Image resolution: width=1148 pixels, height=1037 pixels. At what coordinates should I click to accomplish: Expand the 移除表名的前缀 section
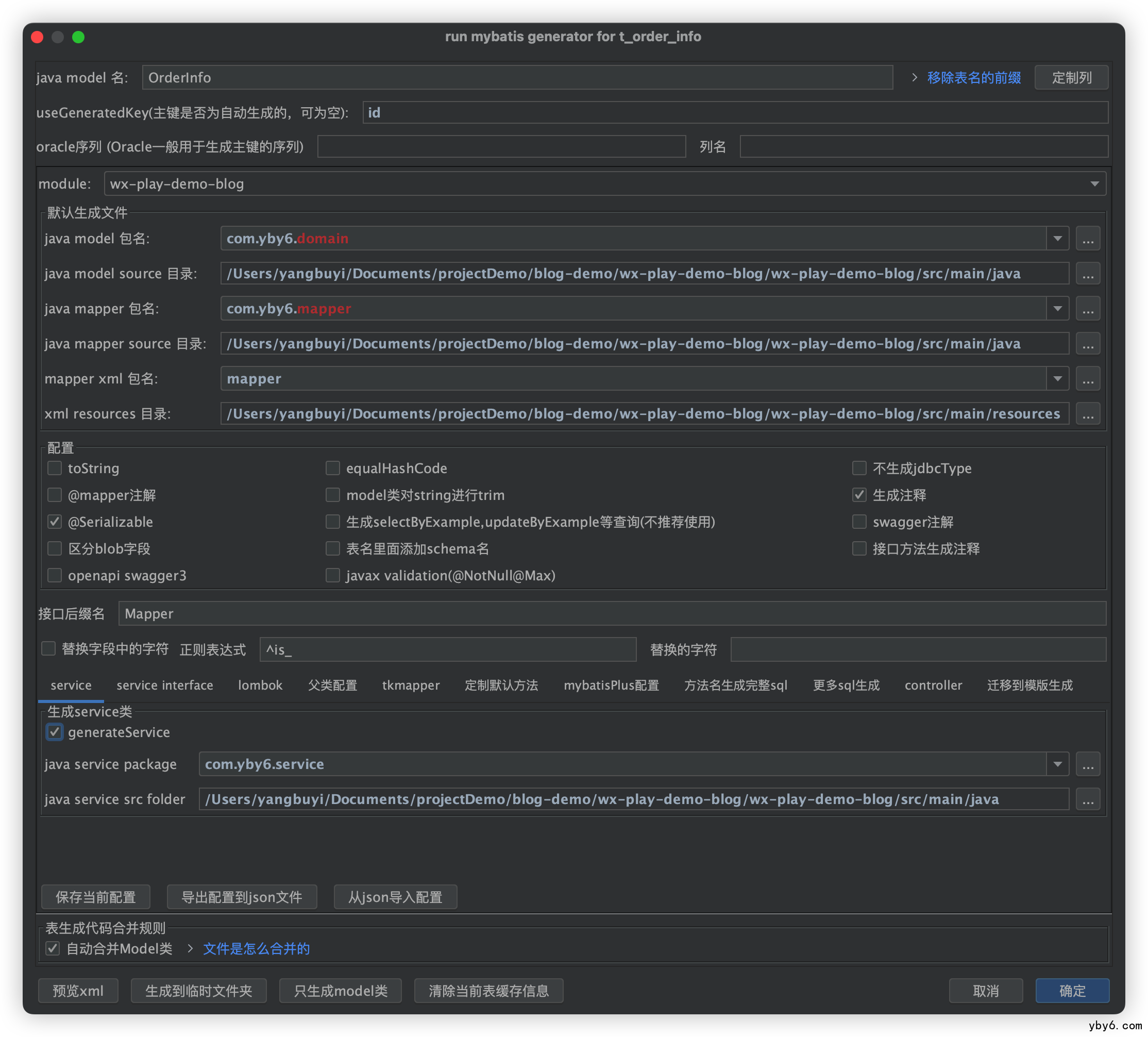click(915, 77)
